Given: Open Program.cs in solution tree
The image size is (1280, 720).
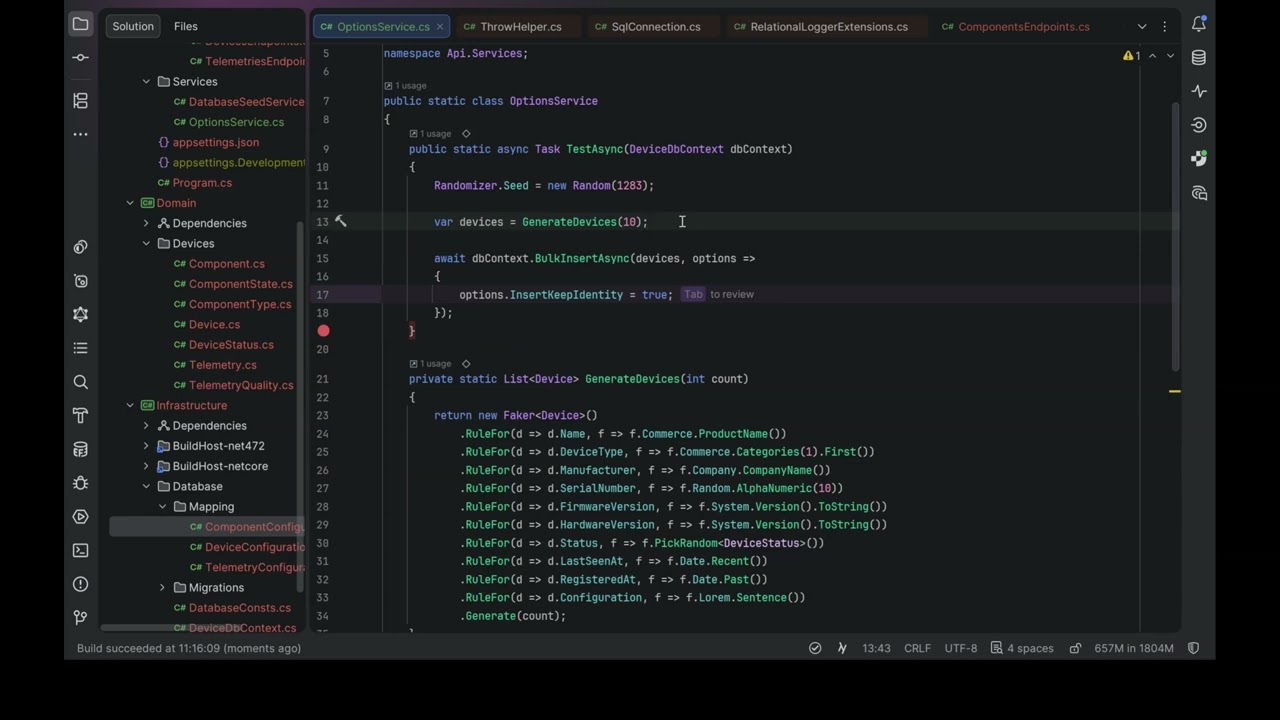Looking at the screenshot, I should [x=202, y=183].
